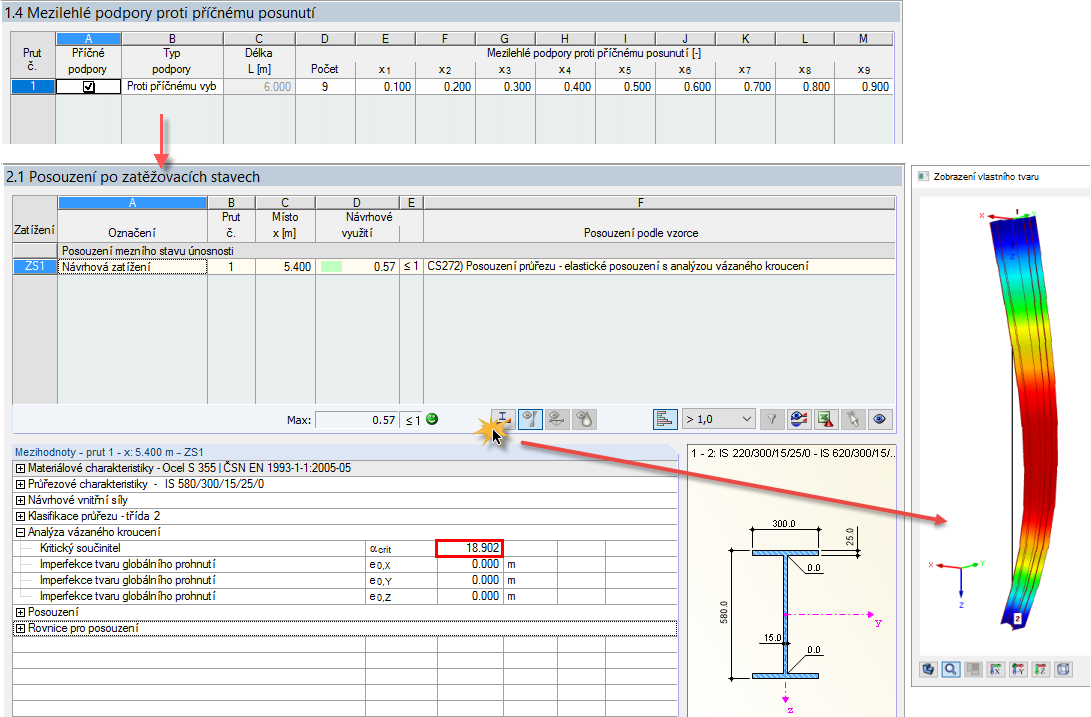Click the green smiley status icon
Image resolution: width=1091 pixels, height=717 pixels.
[x=432, y=419]
